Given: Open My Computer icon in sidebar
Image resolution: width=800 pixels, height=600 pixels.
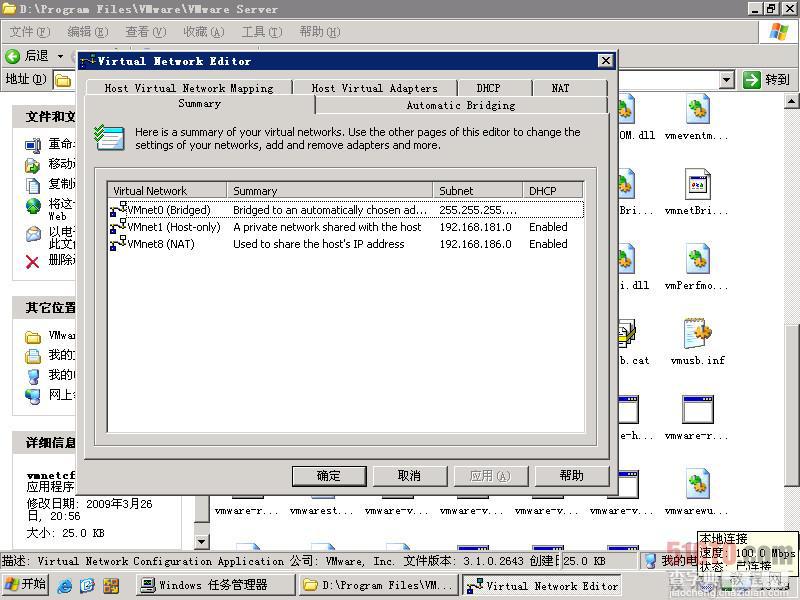Looking at the screenshot, I should (x=33, y=376).
